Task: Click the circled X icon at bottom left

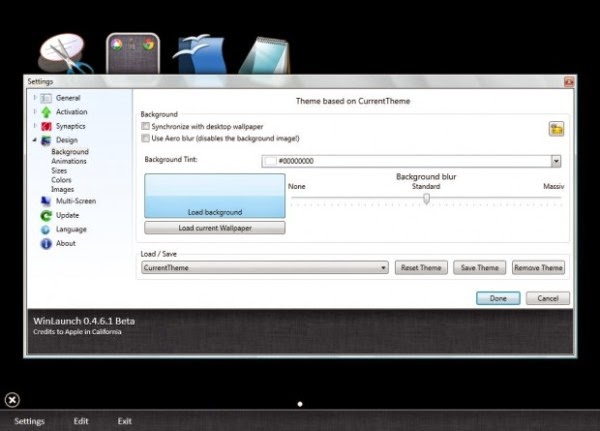Action: point(12,400)
